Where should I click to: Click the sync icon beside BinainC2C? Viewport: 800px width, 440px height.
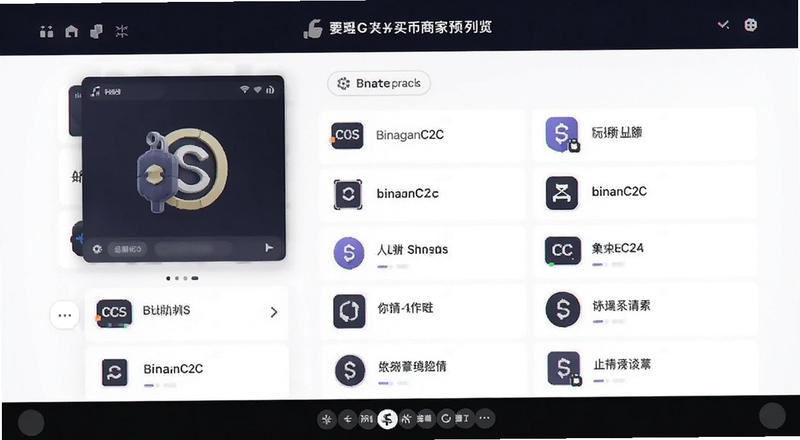pos(115,372)
